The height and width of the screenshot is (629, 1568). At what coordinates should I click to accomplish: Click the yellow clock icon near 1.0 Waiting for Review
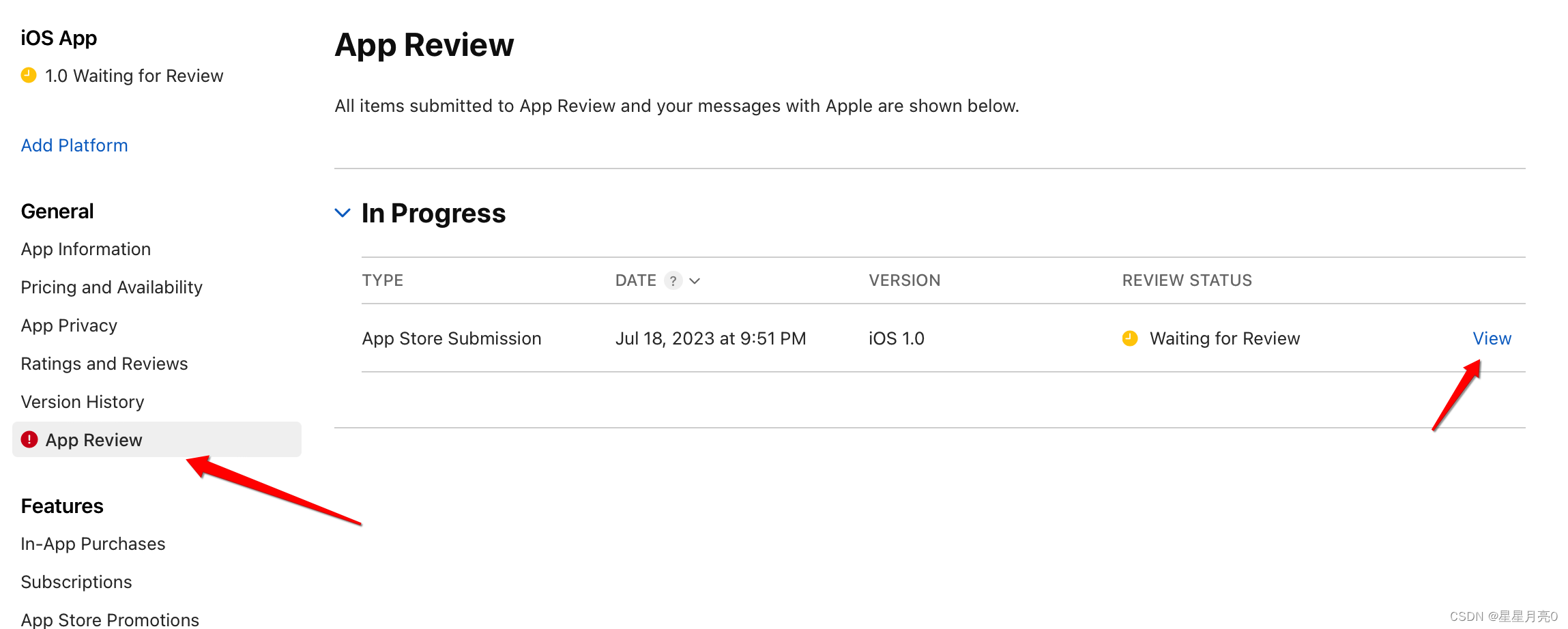(x=28, y=75)
